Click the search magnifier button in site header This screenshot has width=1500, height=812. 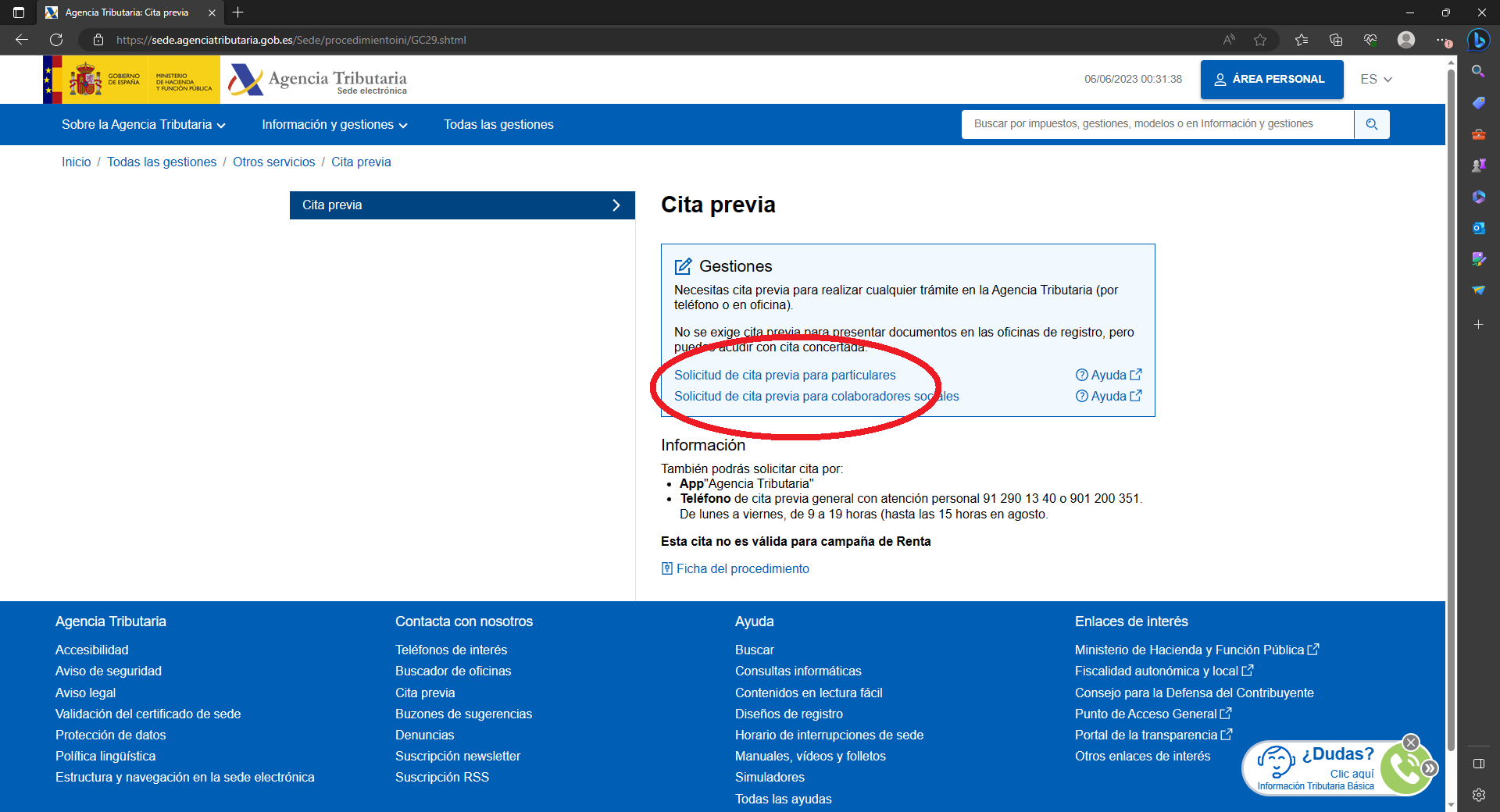pos(1371,124)
